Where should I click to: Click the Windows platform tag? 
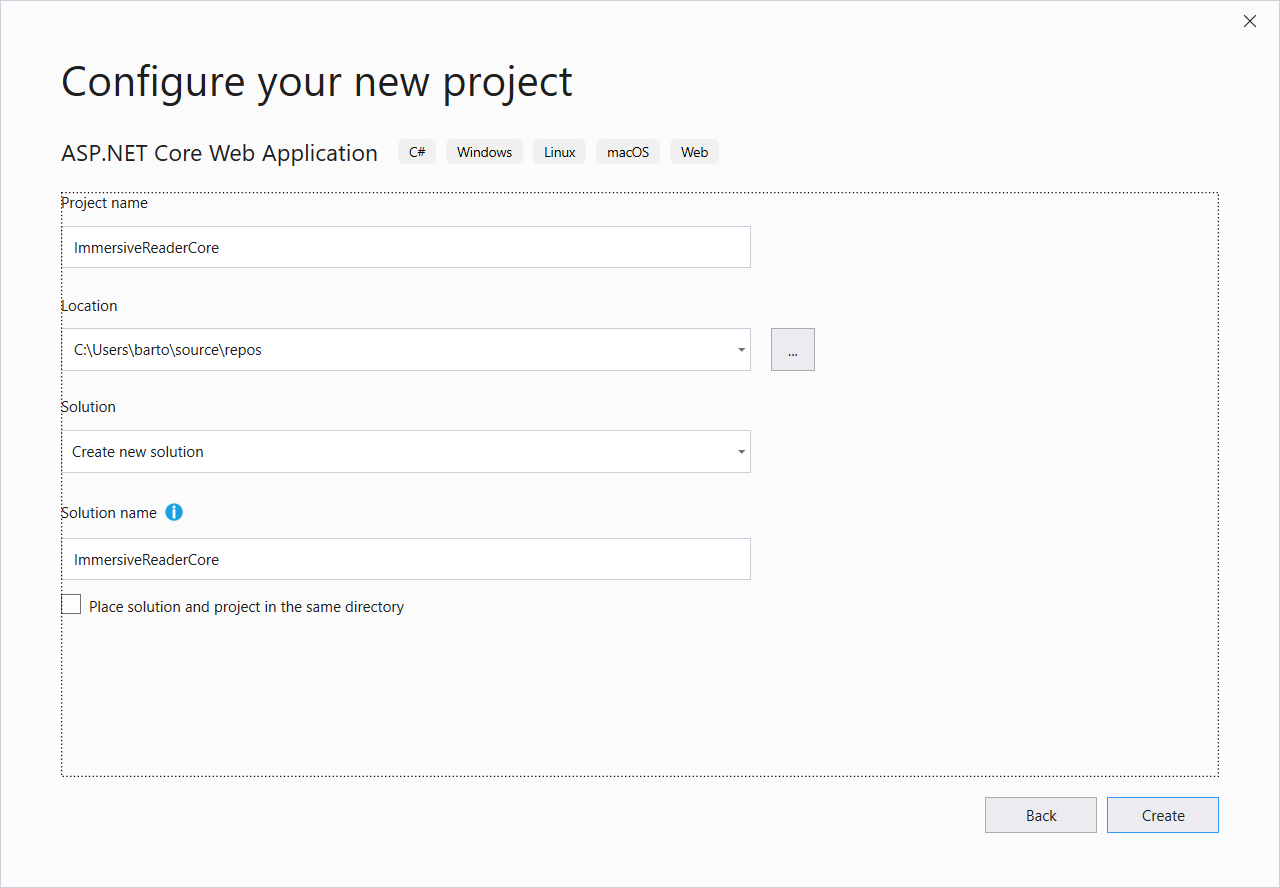(x=484, y=152)
